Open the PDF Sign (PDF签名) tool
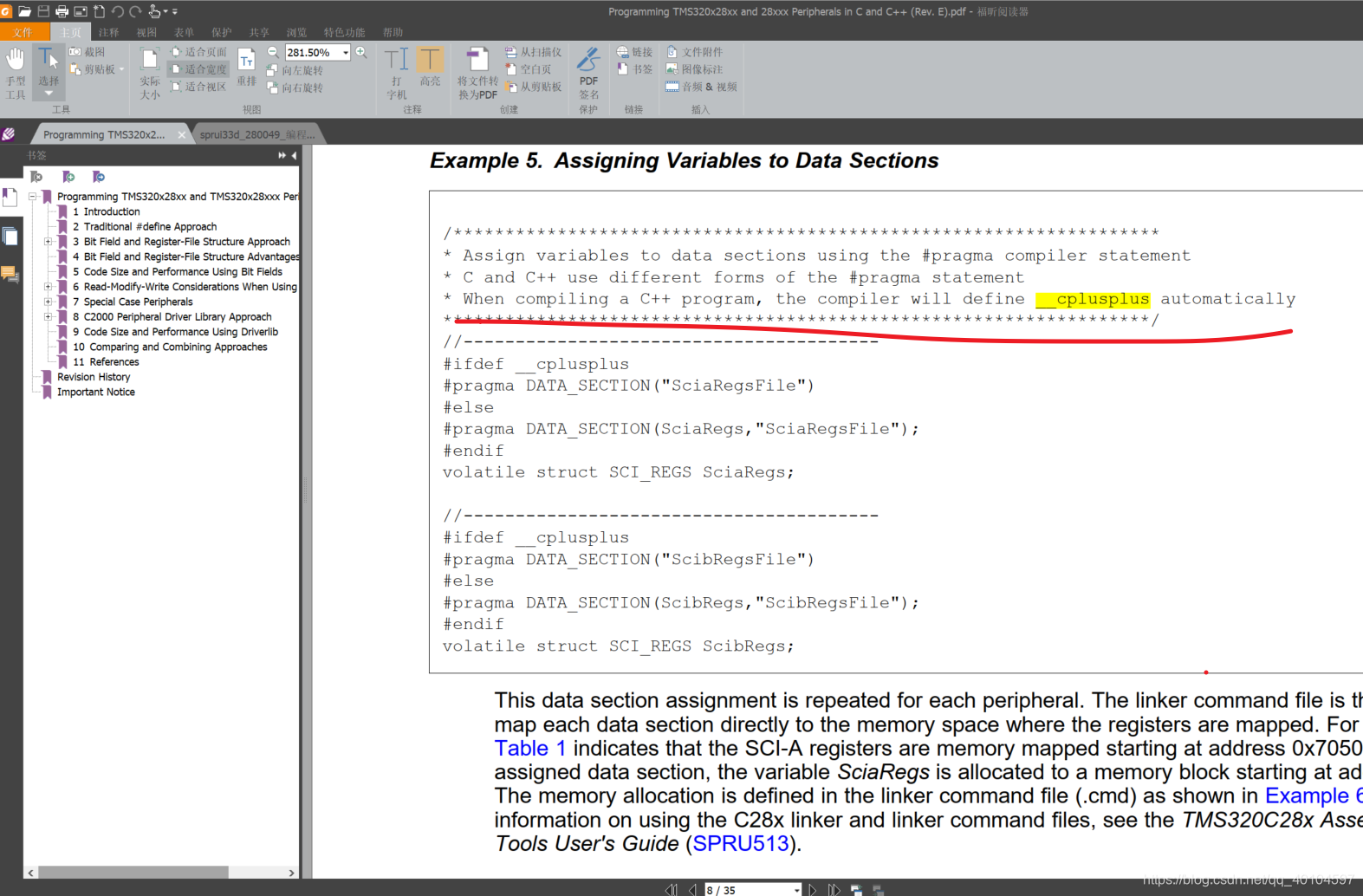Screen dimensions: 1363x896 (x=588, y=74)
